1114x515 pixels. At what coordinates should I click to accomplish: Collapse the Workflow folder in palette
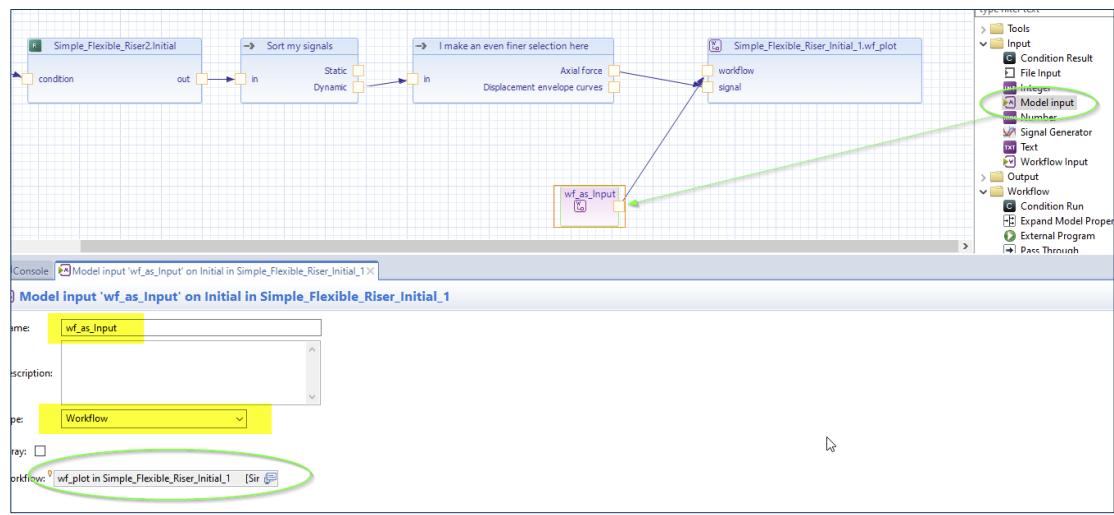[x=984, y=191]
